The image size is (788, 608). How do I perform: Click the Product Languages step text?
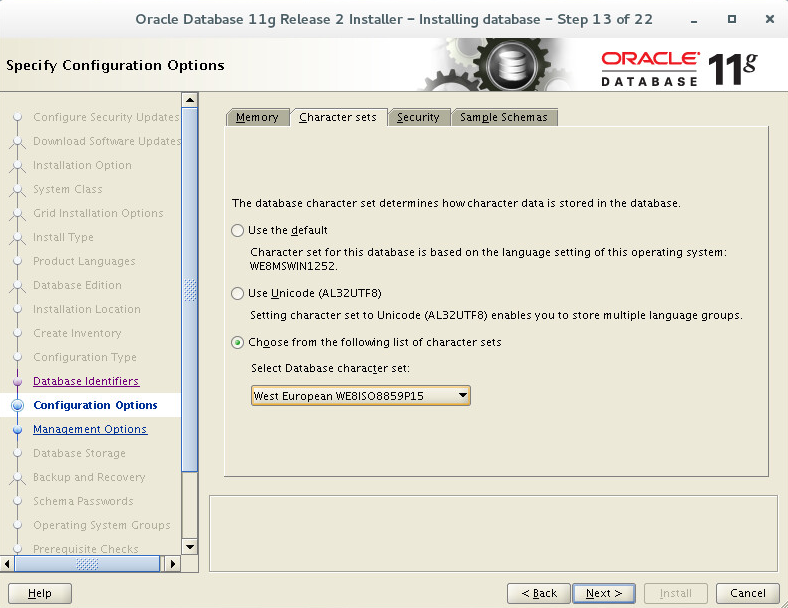coord(84,261)
